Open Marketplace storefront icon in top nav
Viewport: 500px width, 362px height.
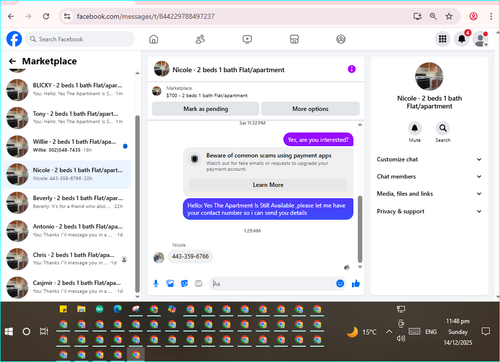[294, 39]
